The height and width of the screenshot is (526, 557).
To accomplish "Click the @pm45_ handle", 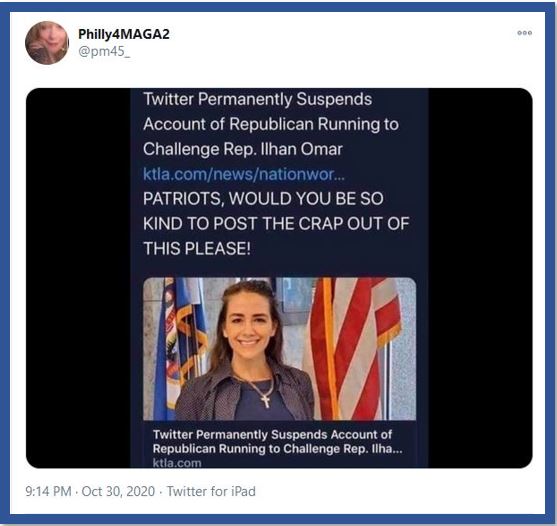I will tap(104, 52).
